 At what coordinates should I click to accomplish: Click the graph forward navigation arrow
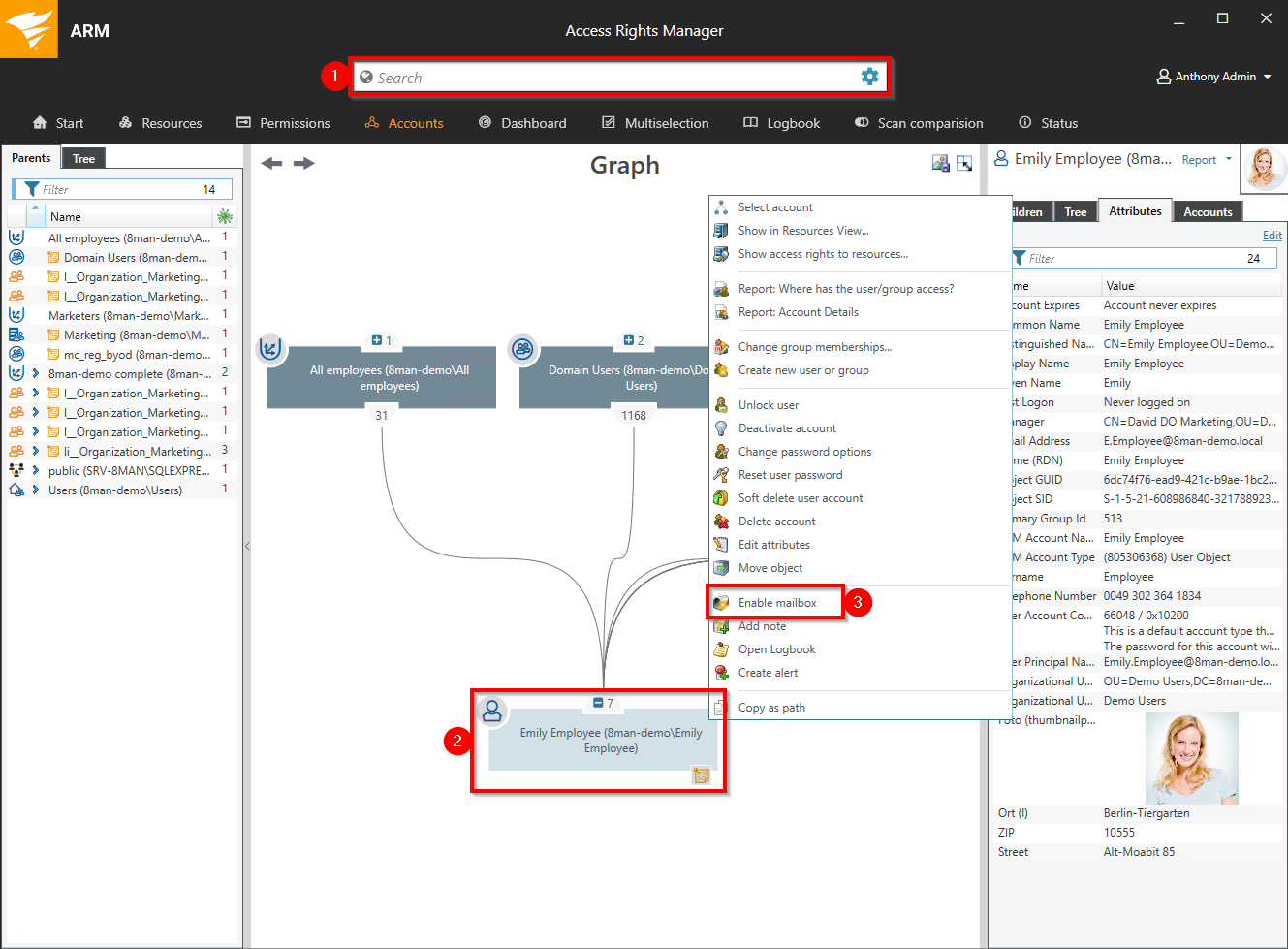pos(304,163)
